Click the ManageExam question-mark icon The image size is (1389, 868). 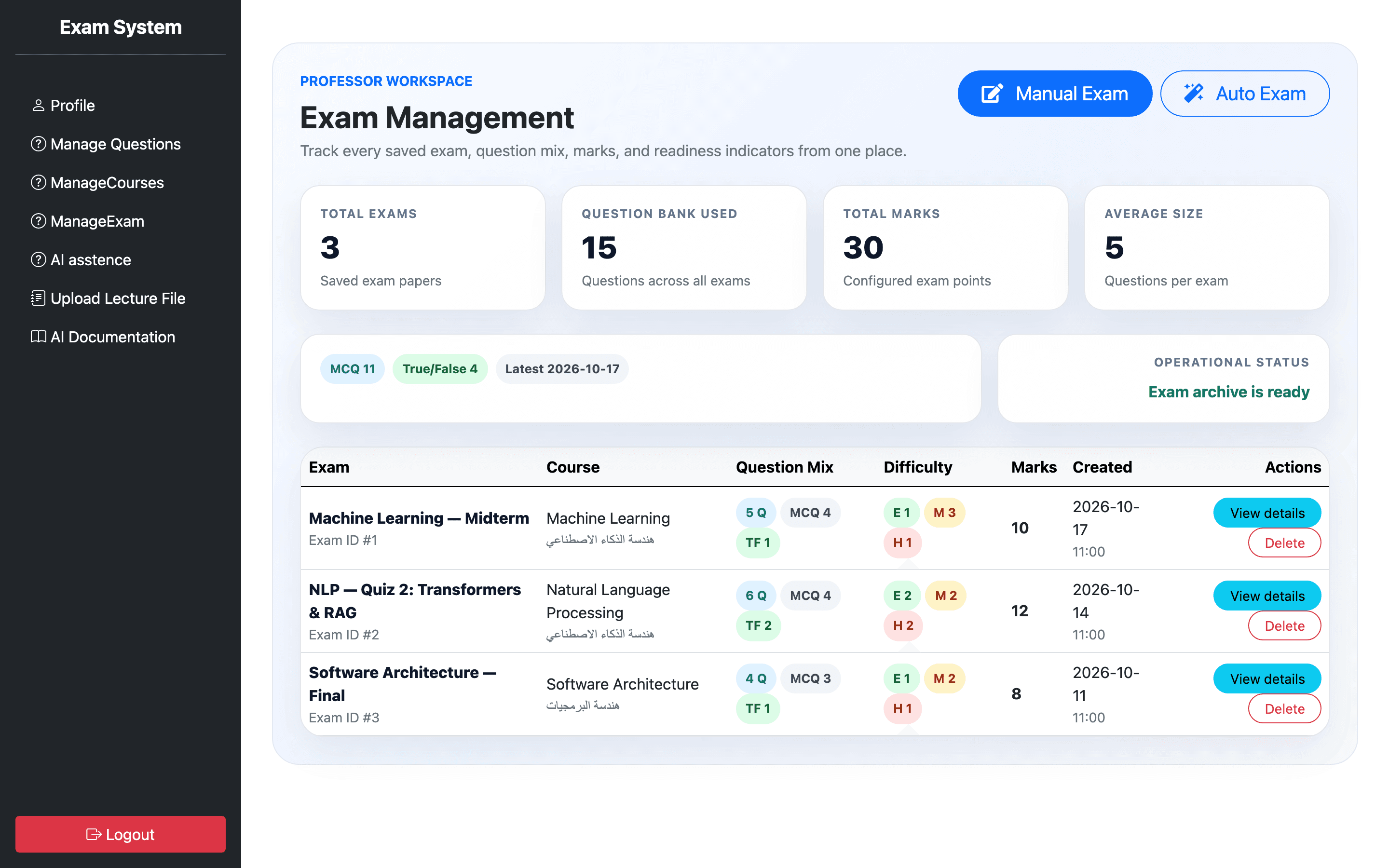[x=39, y=220]
